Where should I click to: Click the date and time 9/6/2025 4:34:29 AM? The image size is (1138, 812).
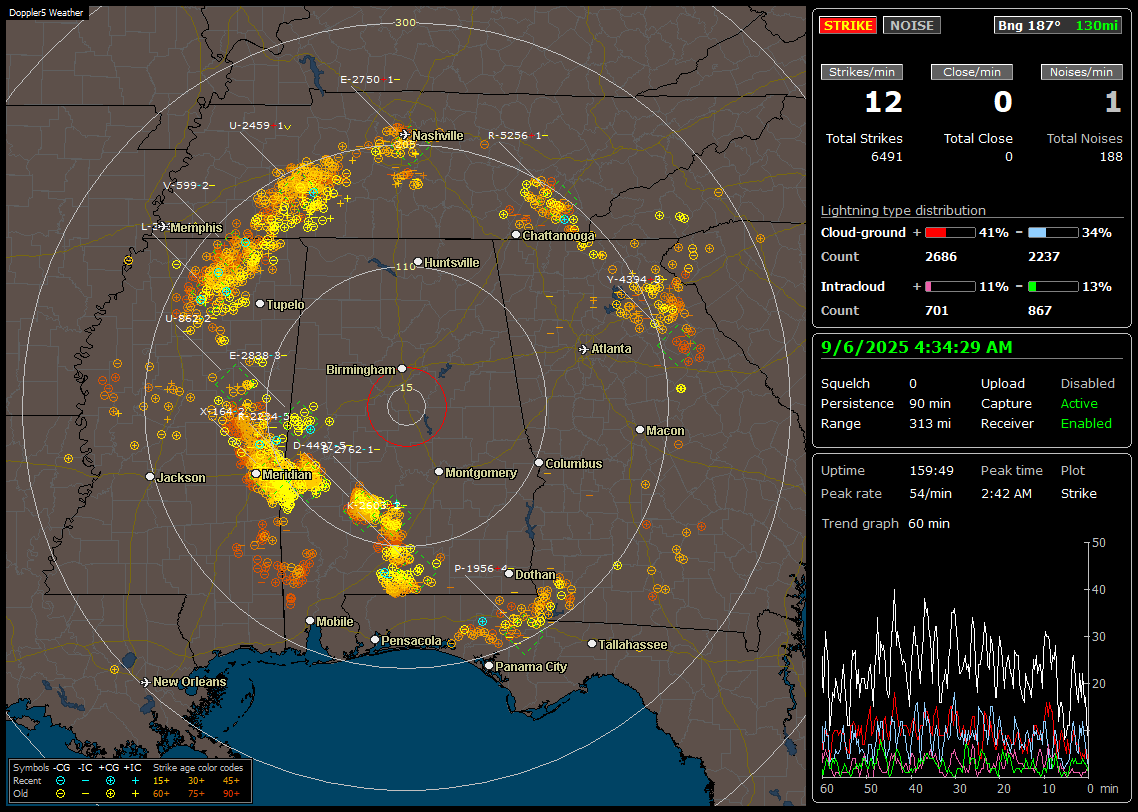916,347
